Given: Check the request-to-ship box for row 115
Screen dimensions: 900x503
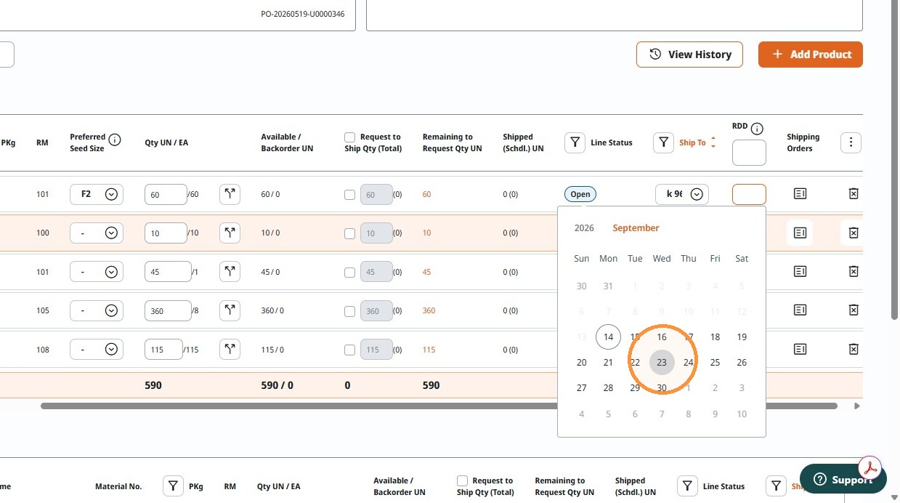Looking at the screenshot, I should pos(350,350).
